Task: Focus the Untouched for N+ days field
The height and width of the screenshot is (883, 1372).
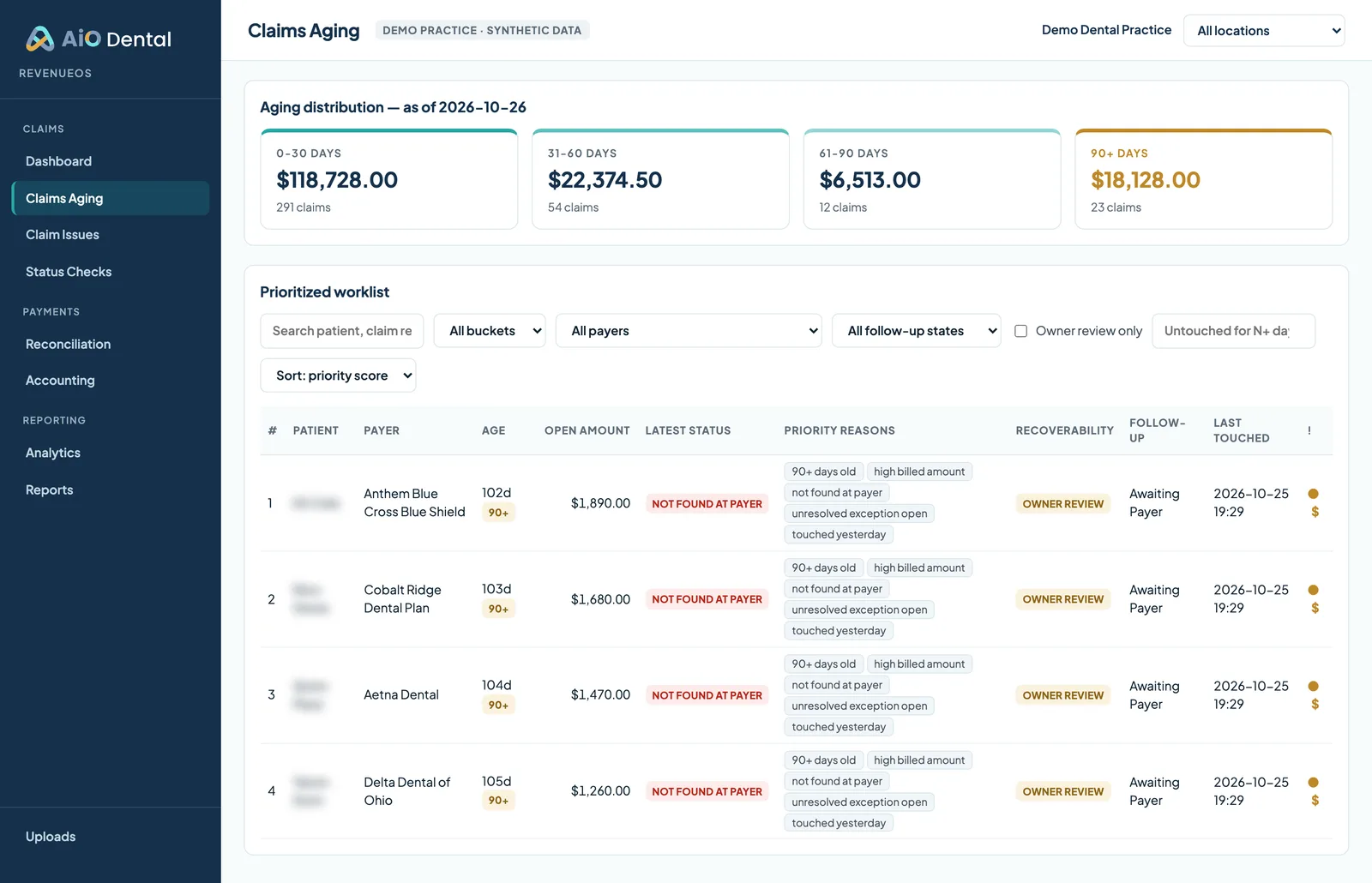Action: [x=1233, y=331]
